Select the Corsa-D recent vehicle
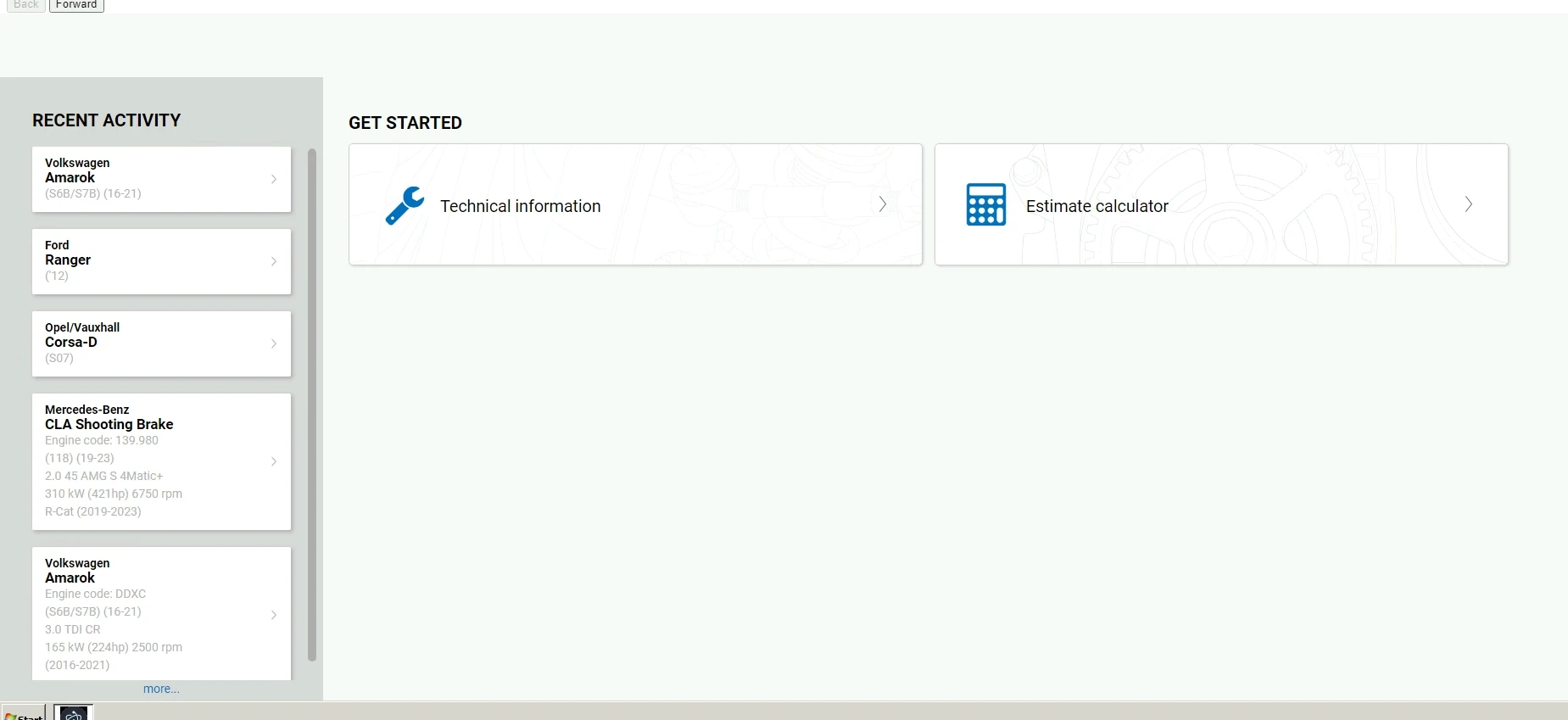 pyautogui.click(x=161, y=343)
